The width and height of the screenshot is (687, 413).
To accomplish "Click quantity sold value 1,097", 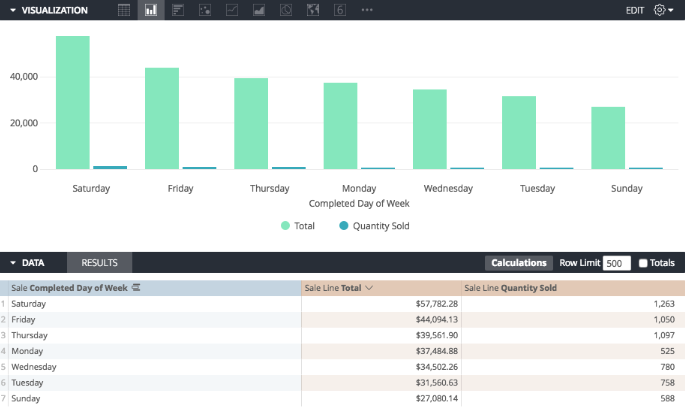I will point(664,335).
